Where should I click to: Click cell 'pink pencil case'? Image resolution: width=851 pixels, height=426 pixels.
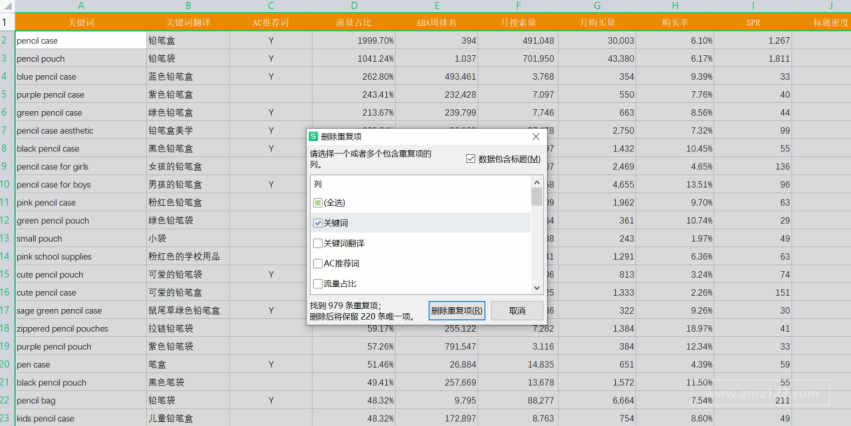pos(81,202)
